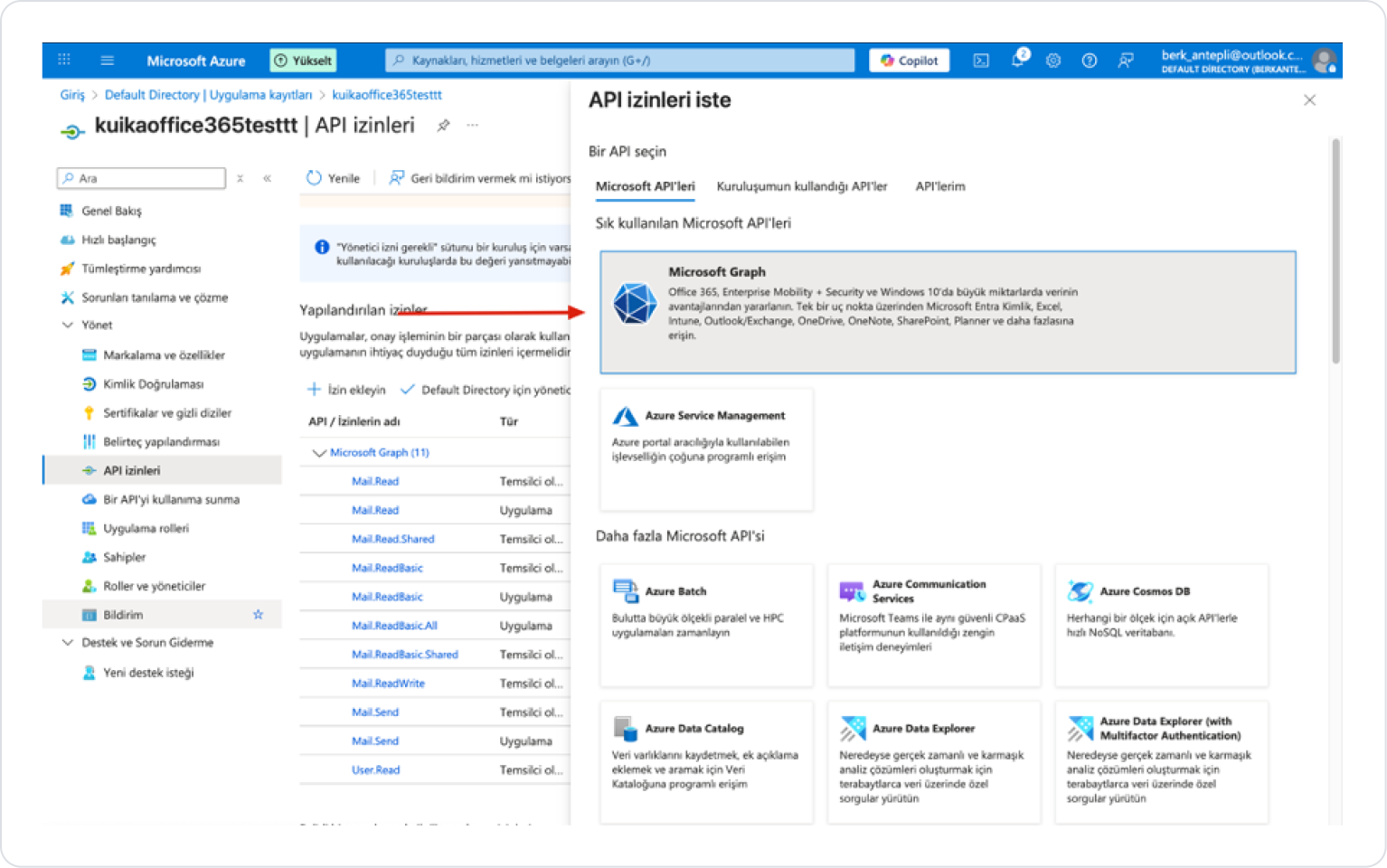This screenshot has width=1387, height=868.
Task: Open portal settings gear icon
Action: click(x=1053, y=61)
